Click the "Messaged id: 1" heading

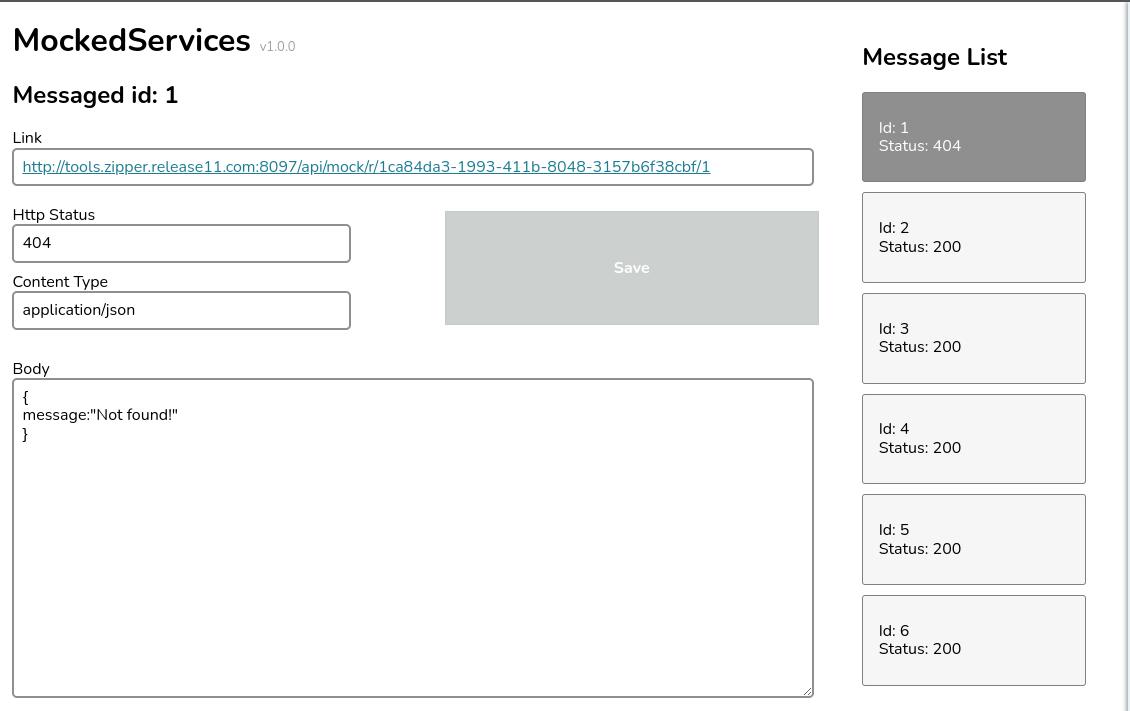tap(95, 95)
